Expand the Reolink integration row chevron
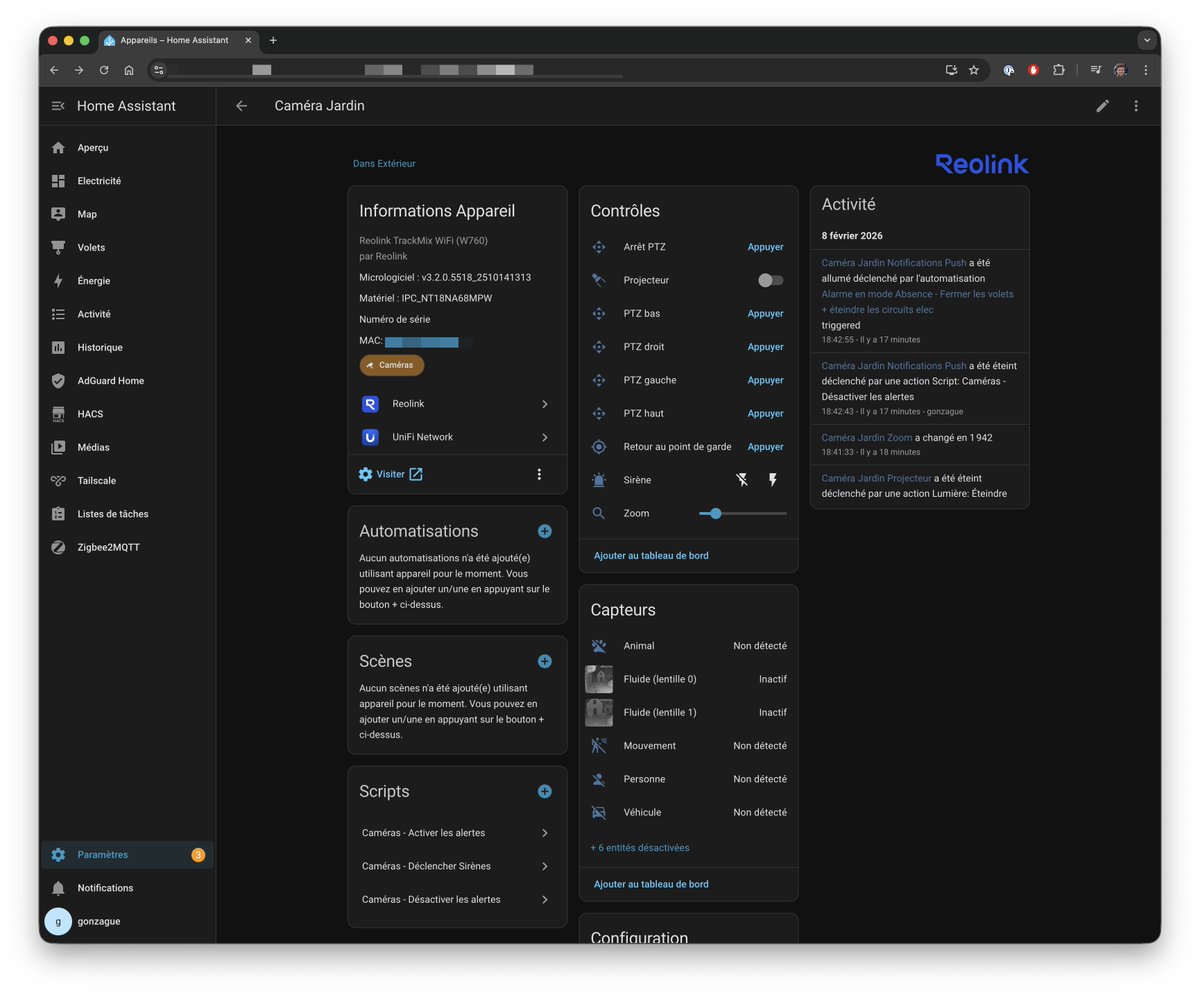The width and height of the screenshot is (1200, 995). tap(545, 404)
